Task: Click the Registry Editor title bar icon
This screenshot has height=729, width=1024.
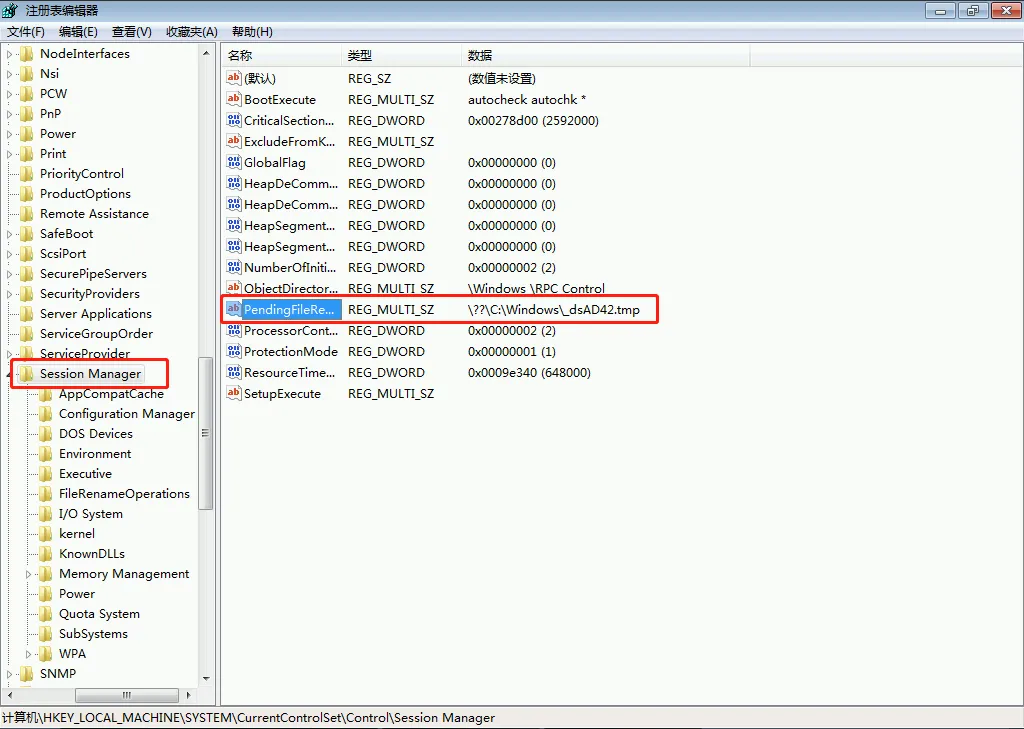Action: point(10,10)
